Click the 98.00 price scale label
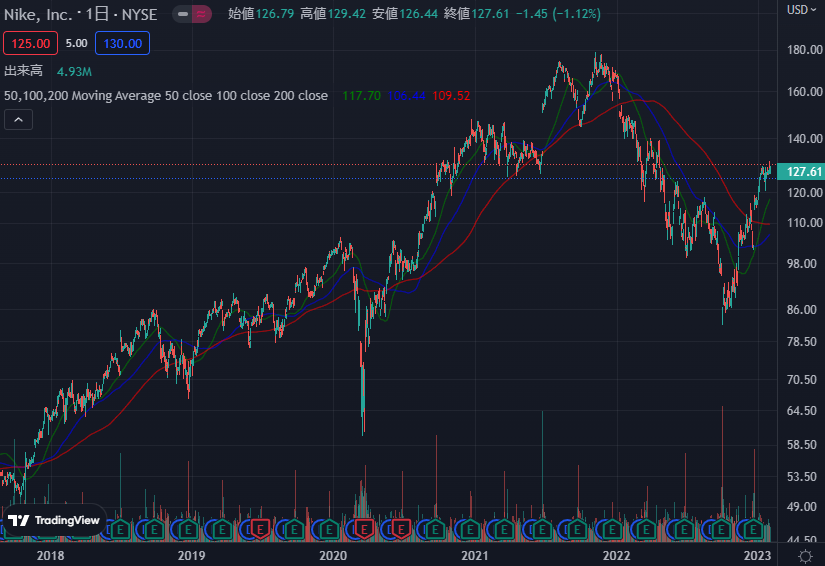 tap(801, 264)
